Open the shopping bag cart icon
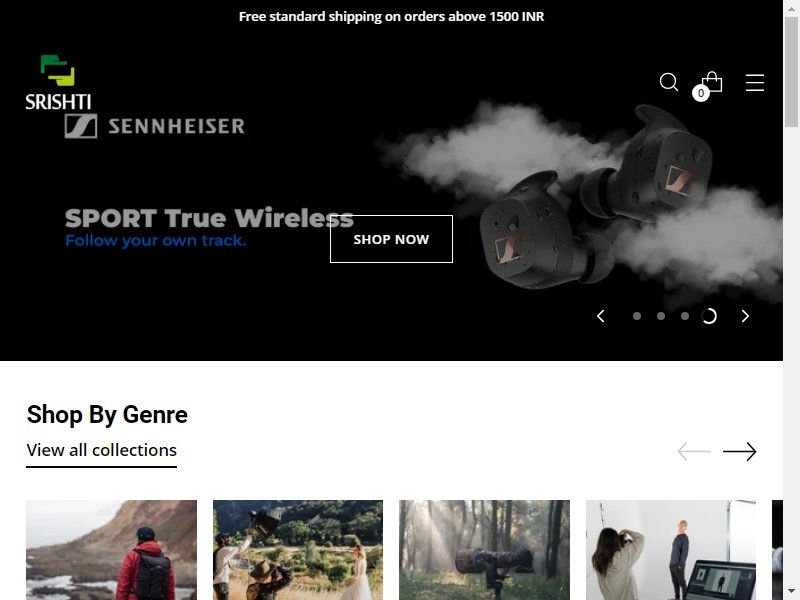800x600 pixels. coord(712,82)
